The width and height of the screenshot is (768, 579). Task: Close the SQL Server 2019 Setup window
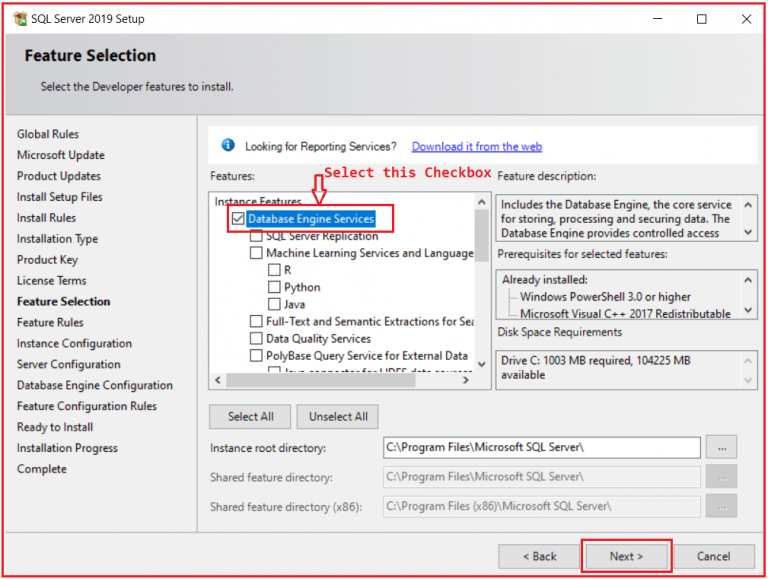(746, 19)
